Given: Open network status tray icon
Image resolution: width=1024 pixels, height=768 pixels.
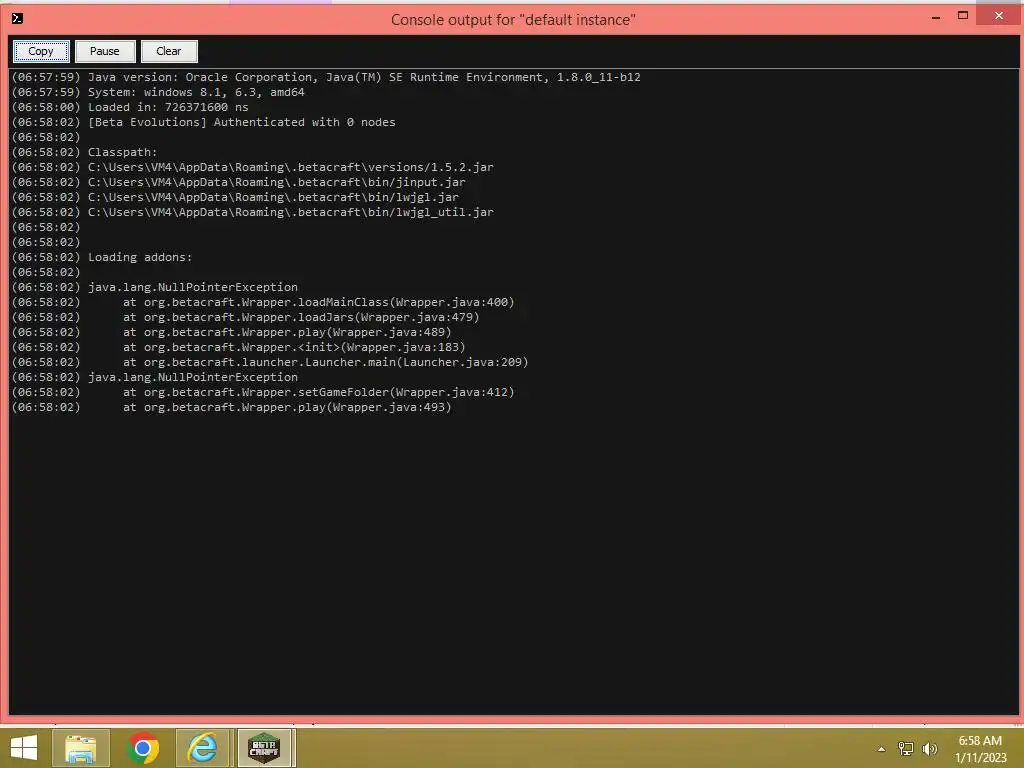Looking at the screenshot, I should click(x=906, y=749).
